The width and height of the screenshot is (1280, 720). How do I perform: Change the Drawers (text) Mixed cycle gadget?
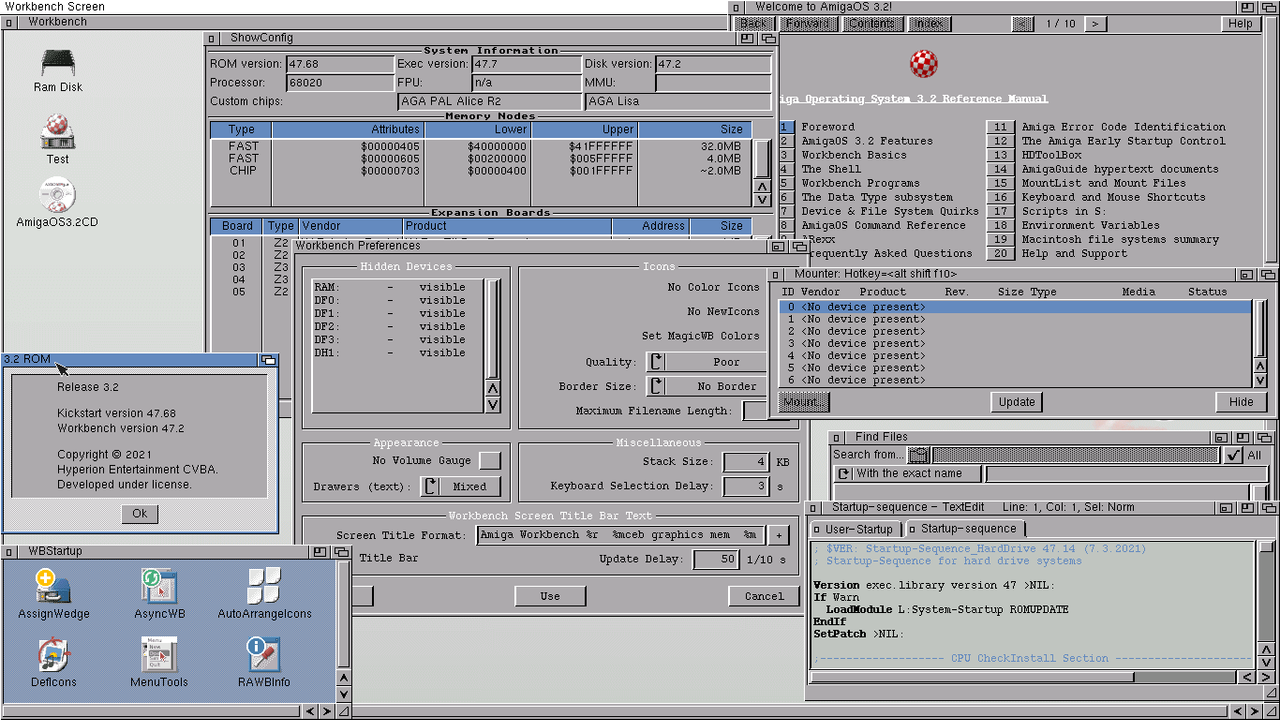pyautogui.click(x=459, y=487)
